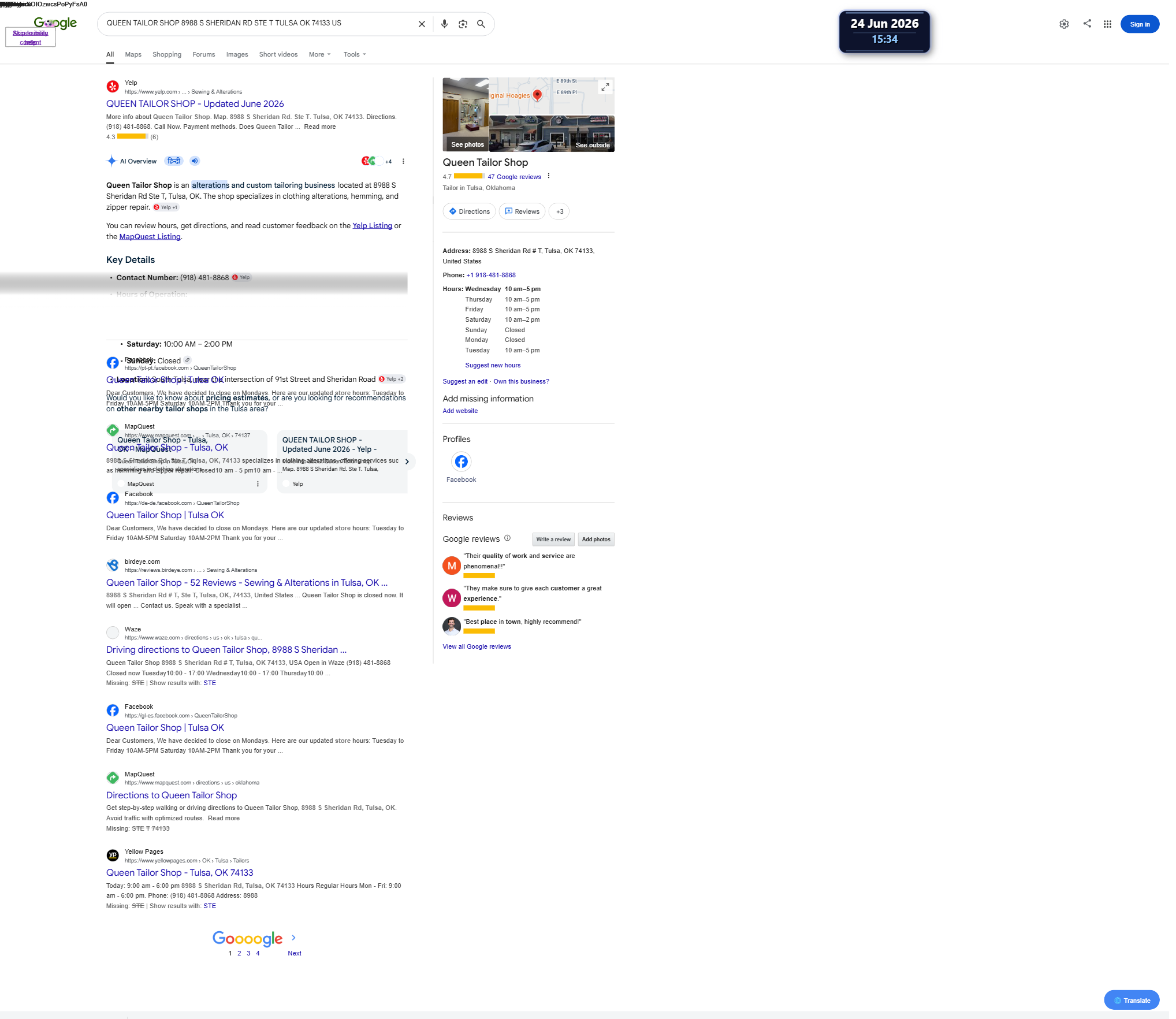Click Suggest an edit link

465,381
